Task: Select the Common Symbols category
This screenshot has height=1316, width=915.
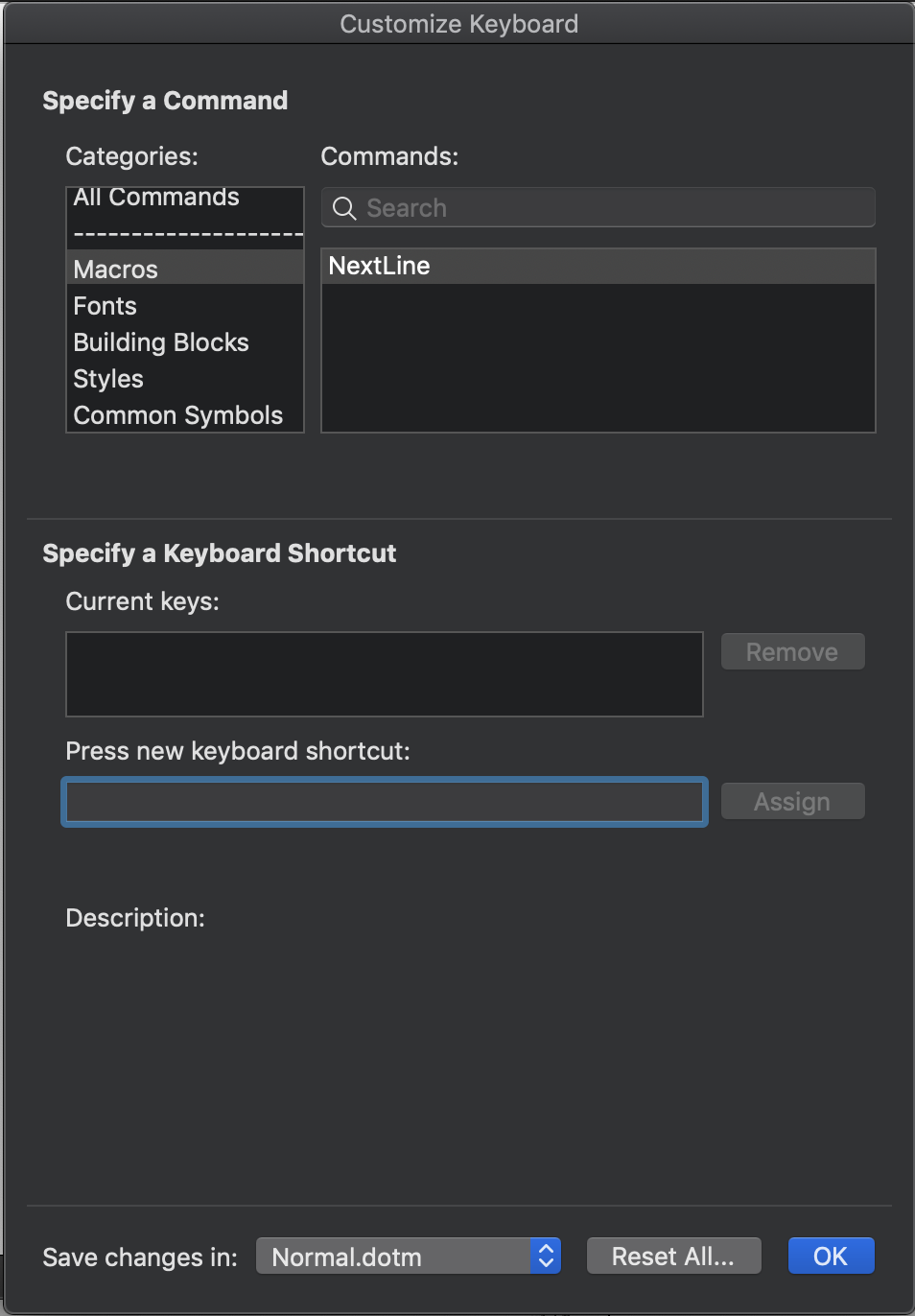Action: (x=177, y=415)
